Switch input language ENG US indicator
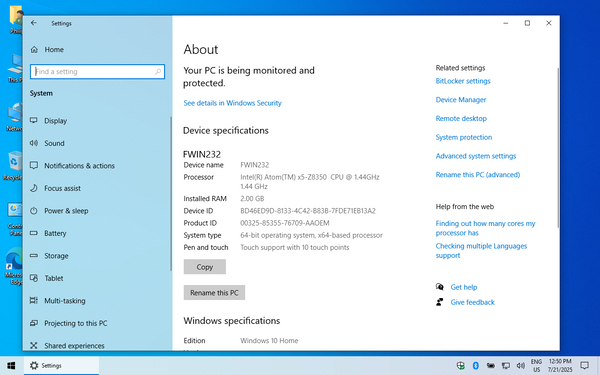600x375 pixels. [536, 365]
